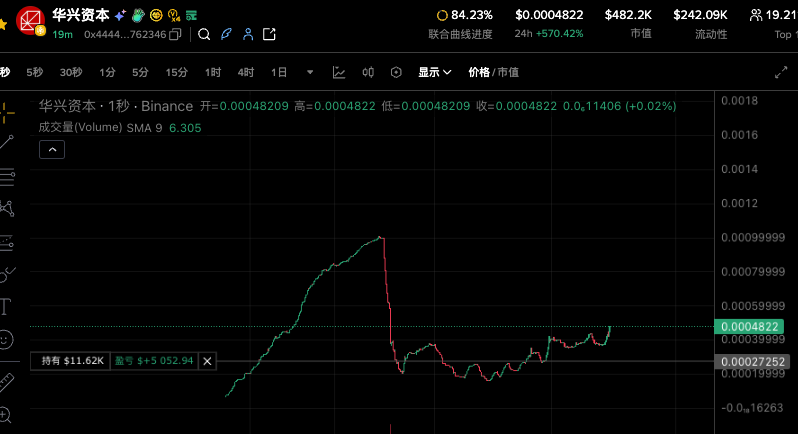This screenshot has width=798, height=434.
Task: Switch to 价格 price display
Action: [x=478, y=72]
